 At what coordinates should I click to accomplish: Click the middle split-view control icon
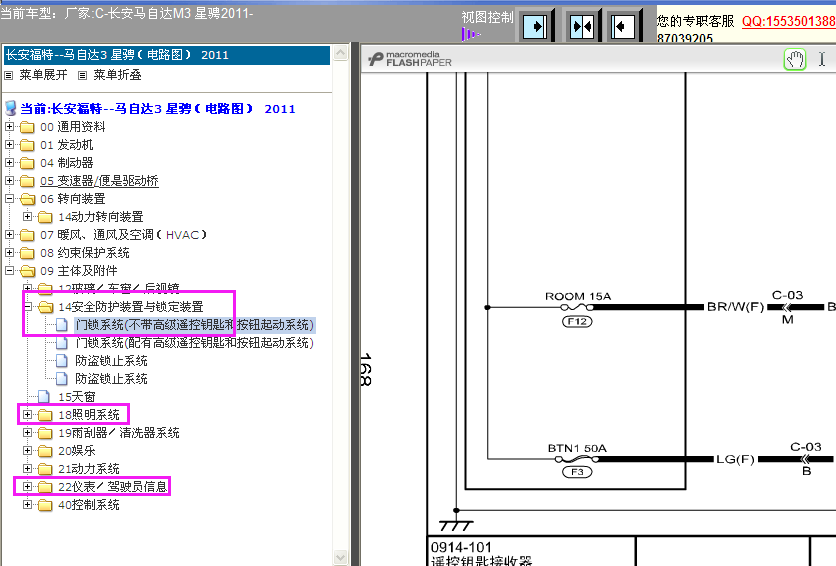pos(581,25)
